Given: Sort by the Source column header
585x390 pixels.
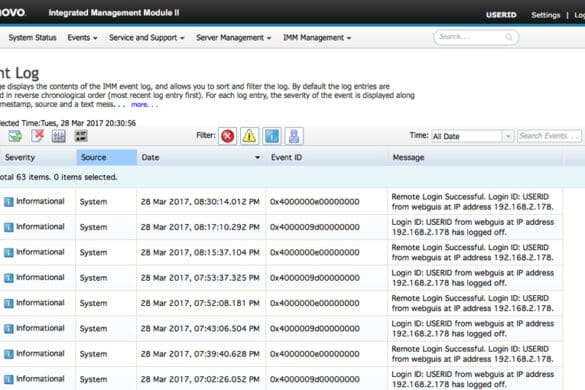Looking at the screenshot, I should tap(106, 157).
